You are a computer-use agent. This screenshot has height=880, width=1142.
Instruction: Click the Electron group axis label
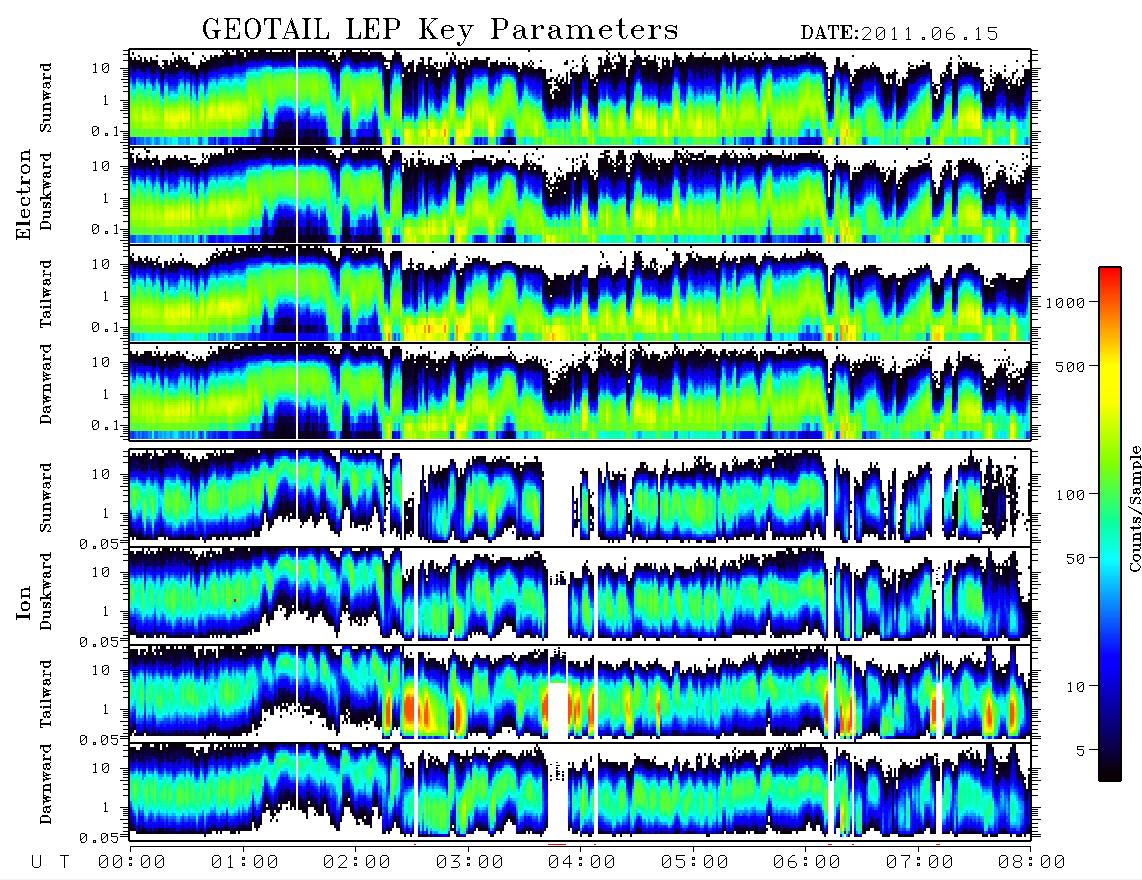[x=24, y=194]
